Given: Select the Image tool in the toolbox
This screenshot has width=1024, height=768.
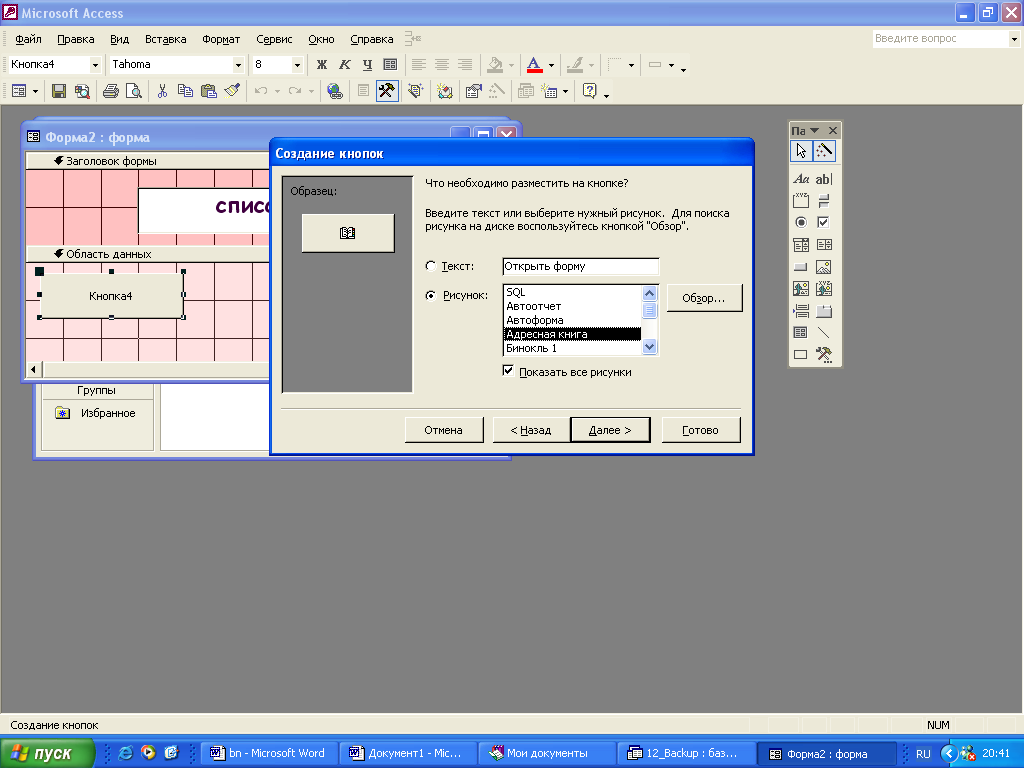Looking at the screenshot, I should 824,267.
